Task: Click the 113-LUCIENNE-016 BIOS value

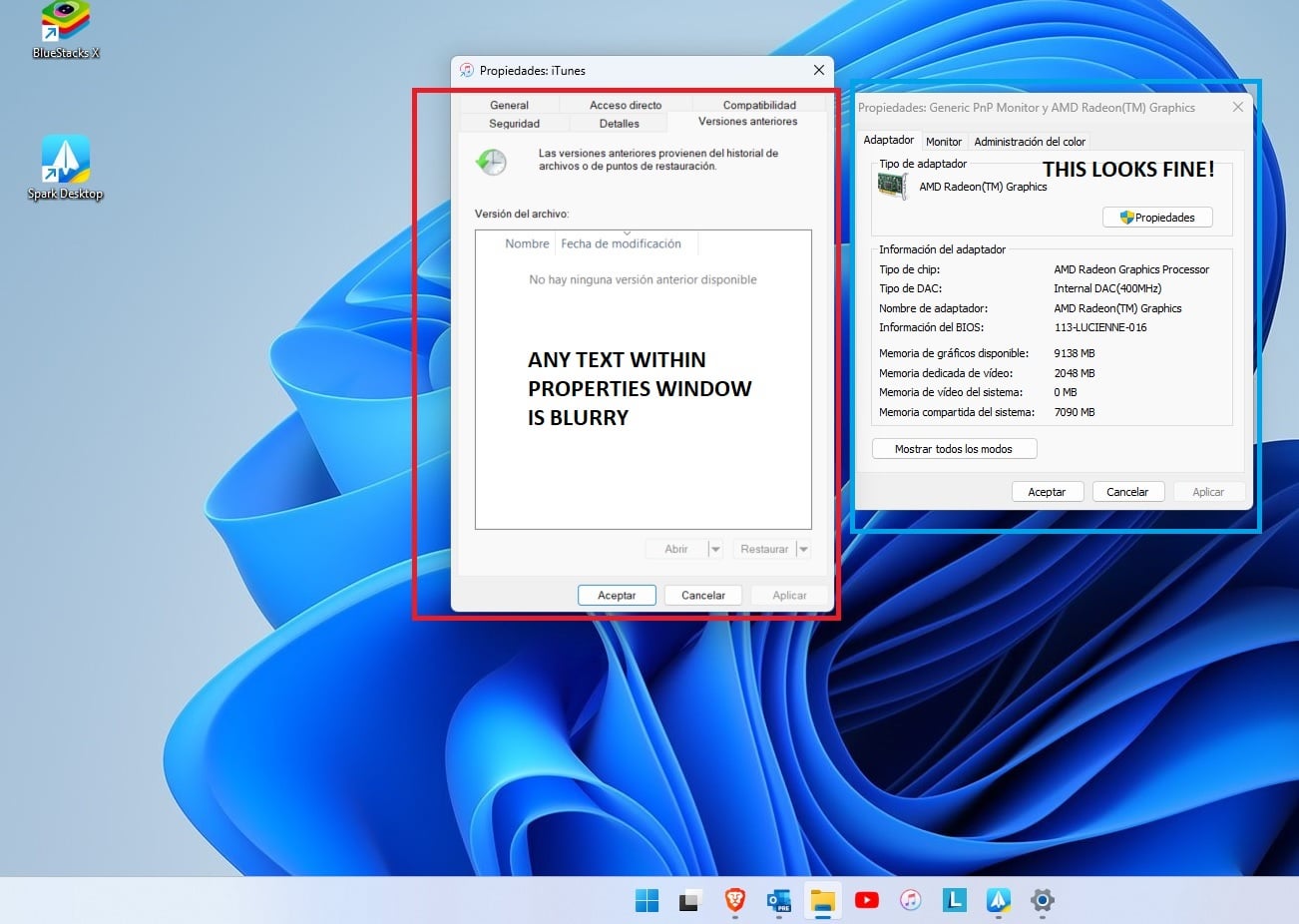Action: 1100,327
